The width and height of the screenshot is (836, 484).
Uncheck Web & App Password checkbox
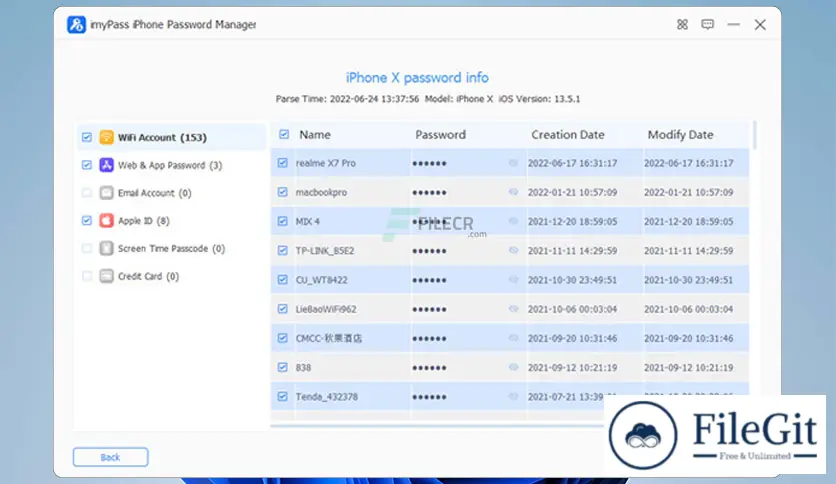(87, 165)
